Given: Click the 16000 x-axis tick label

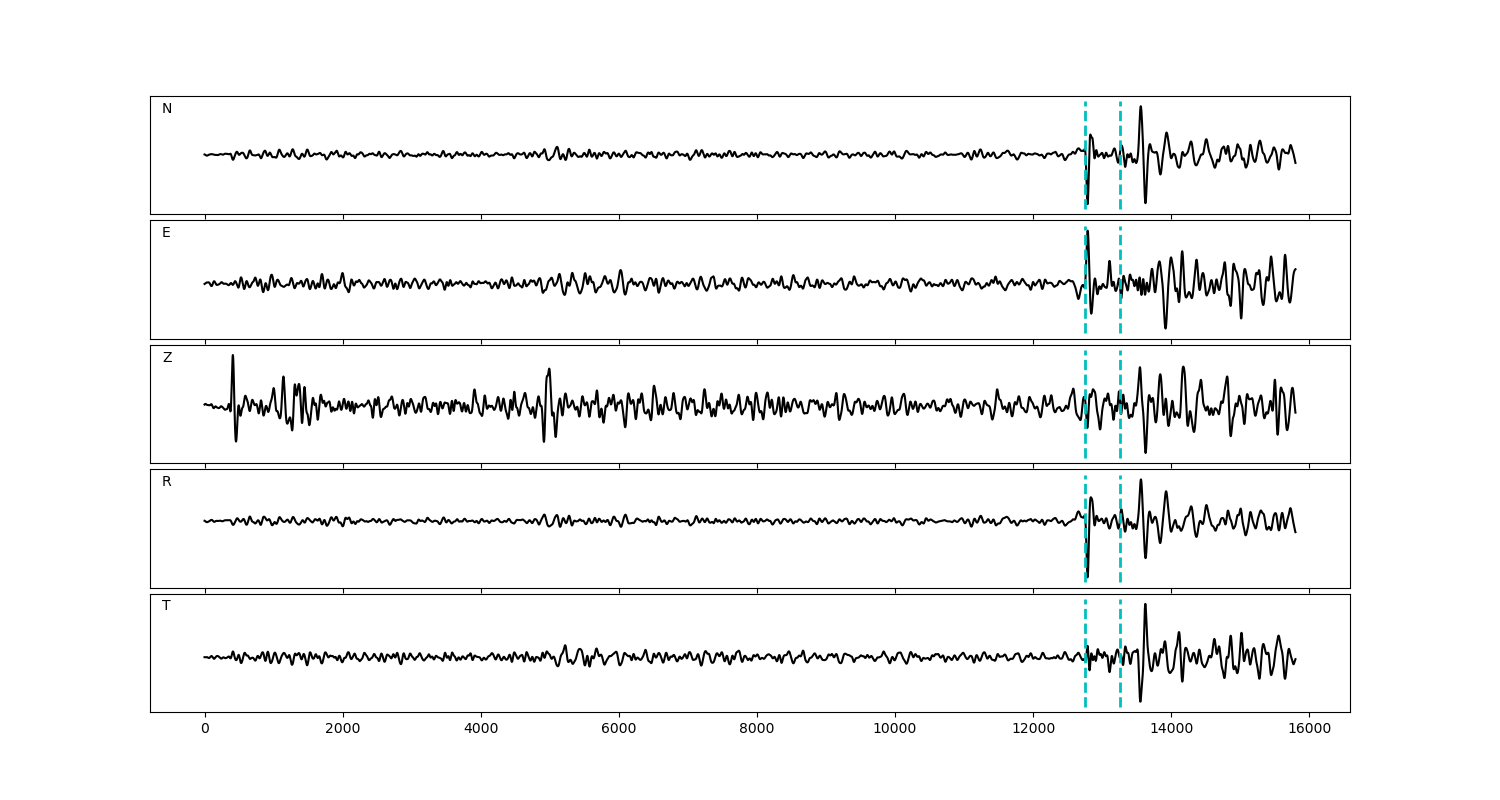Looking at the screenshot, I should (x=1309, y=729).
